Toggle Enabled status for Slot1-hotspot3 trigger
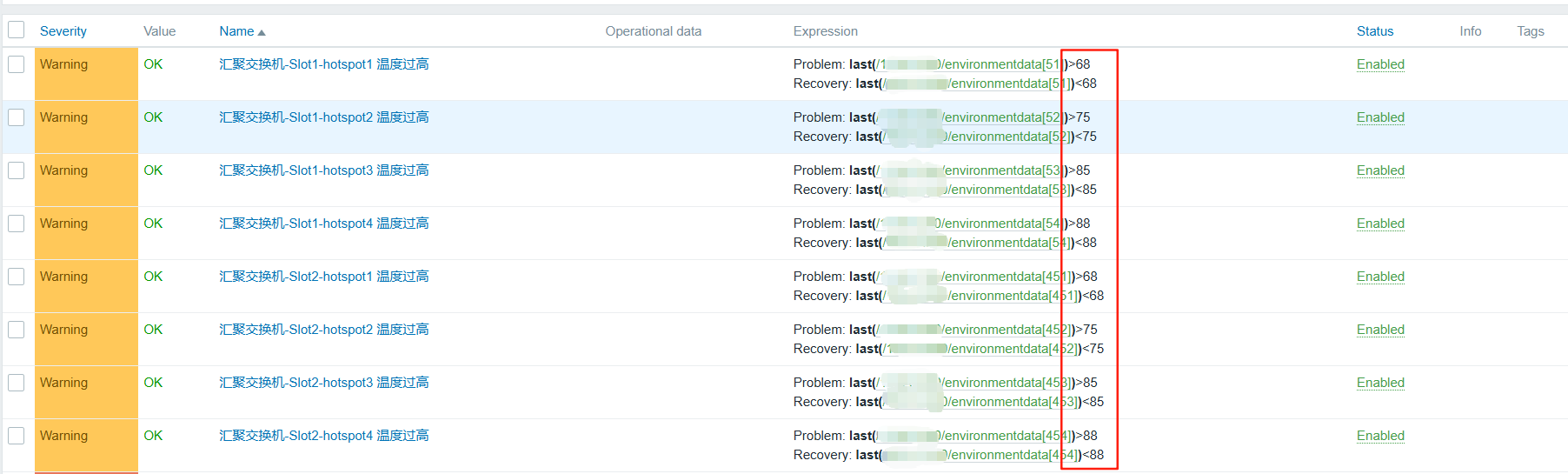The image size is (1568, 474). 1380,170
